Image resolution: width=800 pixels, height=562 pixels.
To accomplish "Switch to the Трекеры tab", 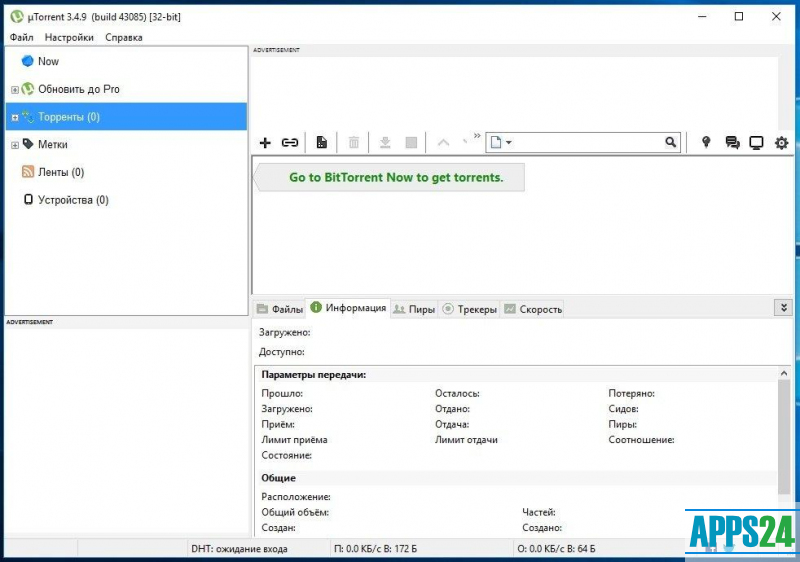I will click(469, 309).
